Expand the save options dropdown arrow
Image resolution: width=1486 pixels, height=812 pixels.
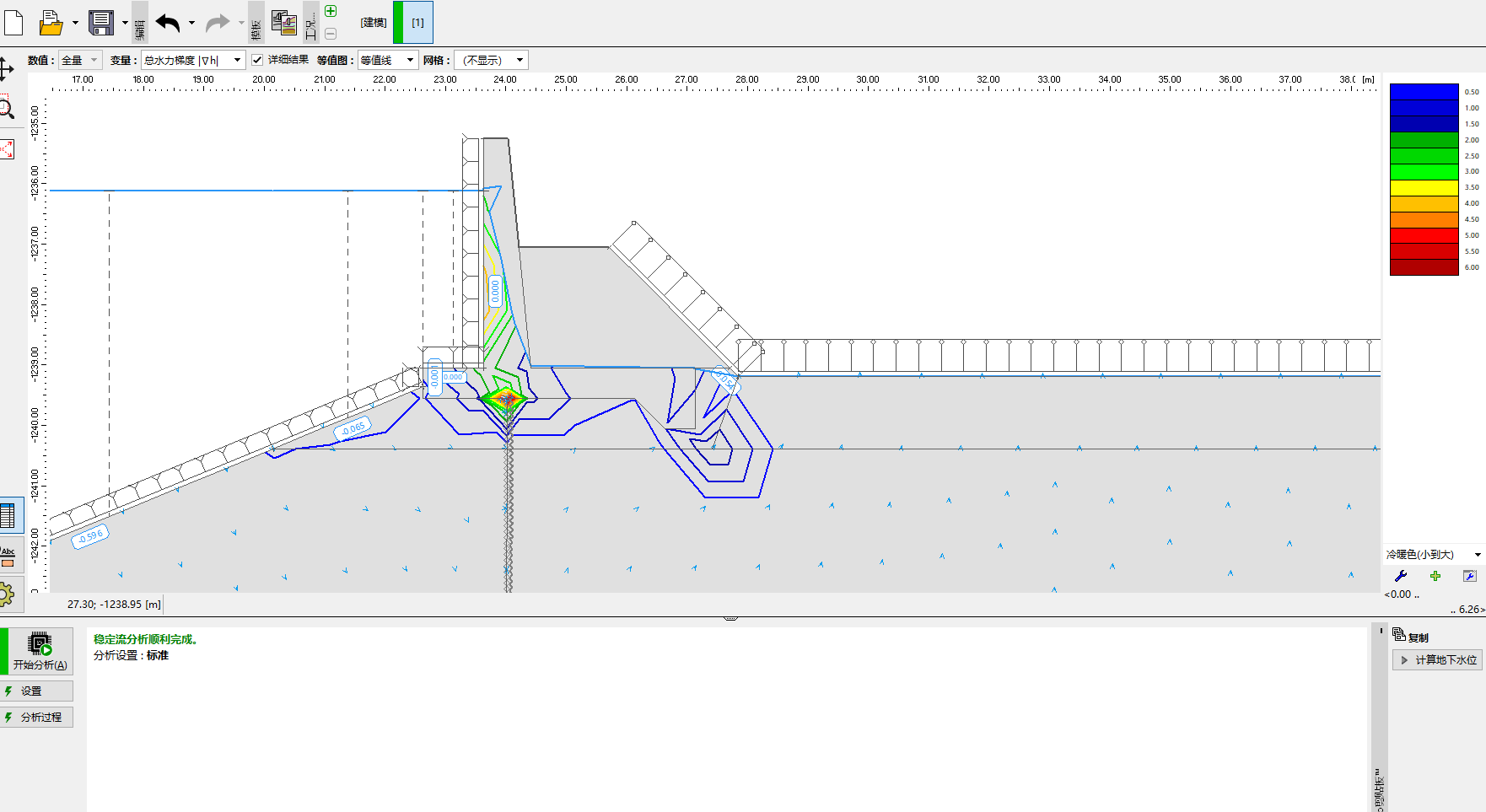click(125, 23)
